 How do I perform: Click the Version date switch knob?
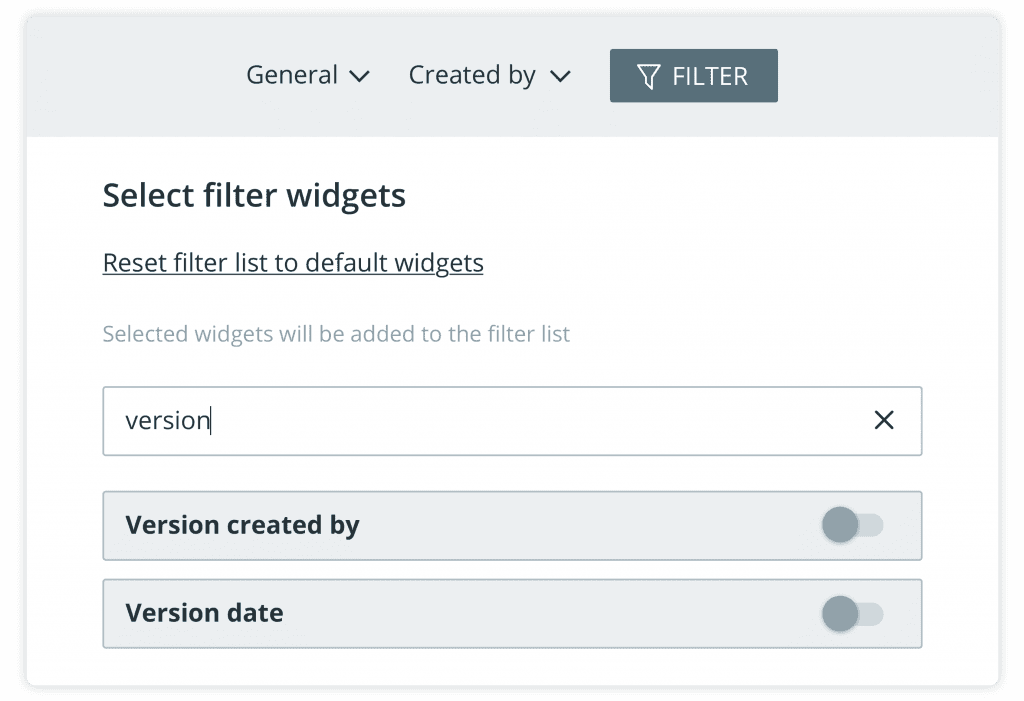pyautogui.click(x=840, y=613)
